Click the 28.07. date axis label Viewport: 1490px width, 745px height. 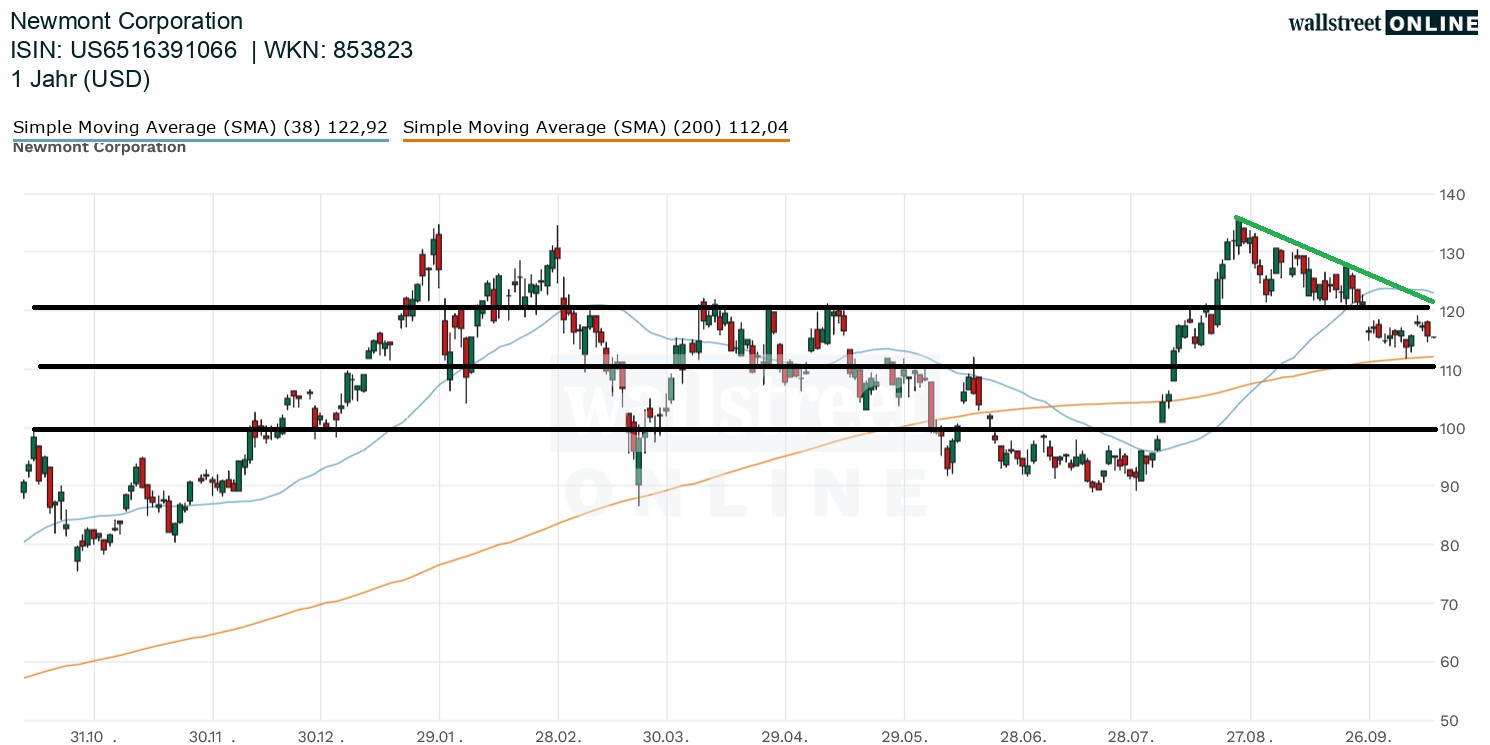point(1132,736)
